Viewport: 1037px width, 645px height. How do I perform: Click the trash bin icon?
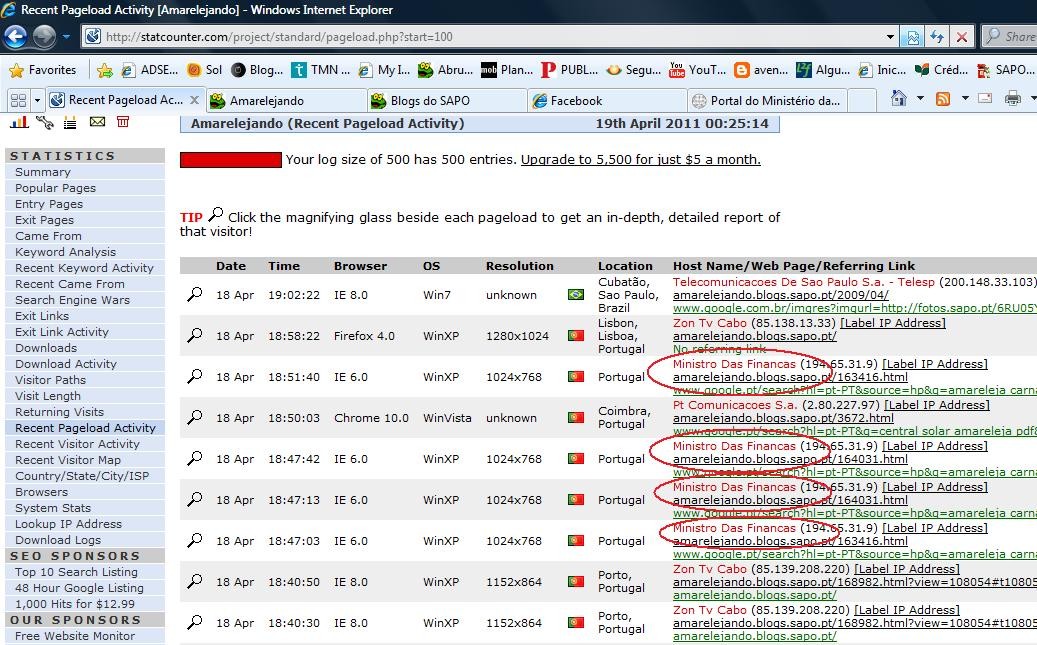123,122
